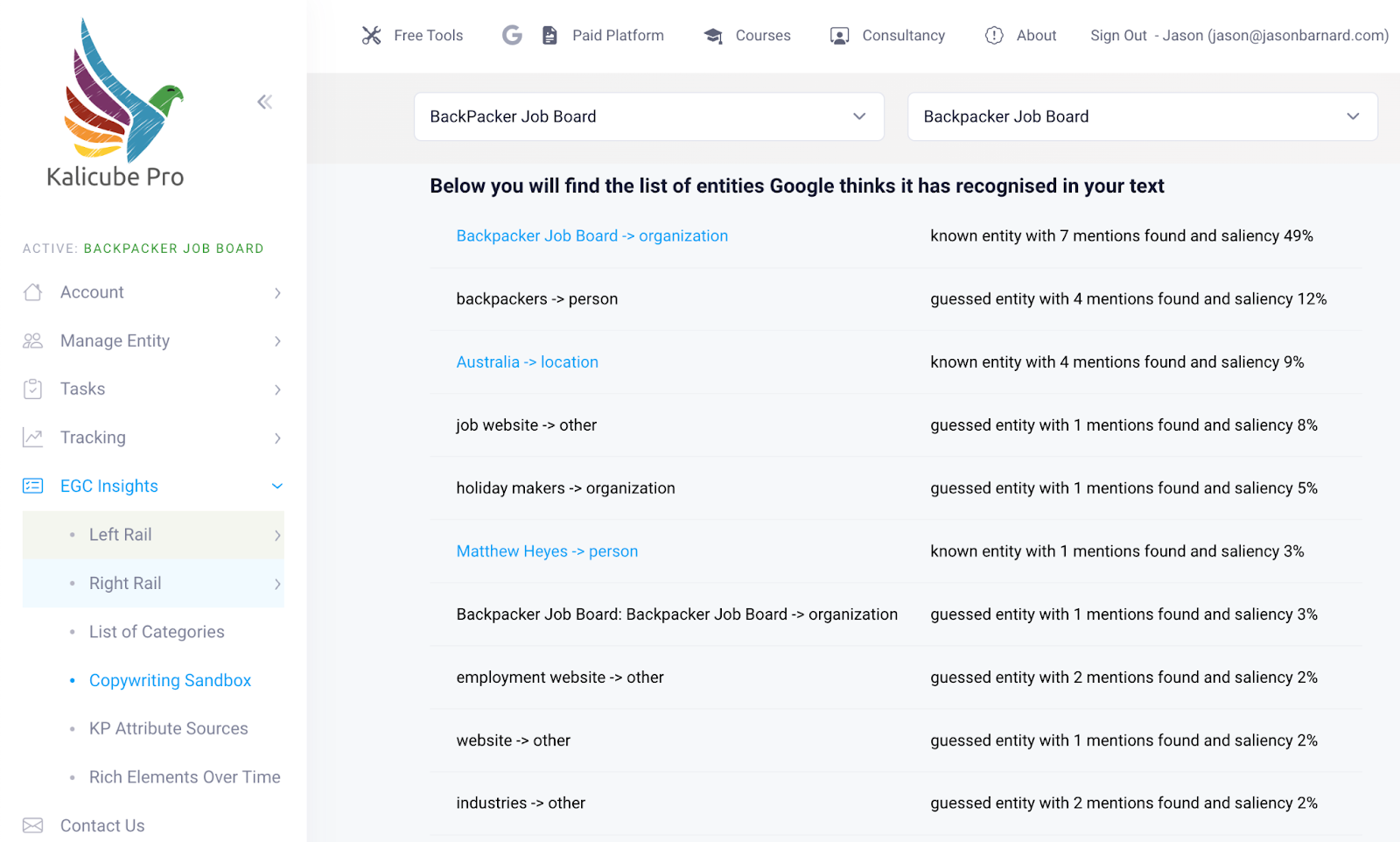The image size is (1400, 842).
Task: Click the Consultancy person icon
Action: point(839,36)
